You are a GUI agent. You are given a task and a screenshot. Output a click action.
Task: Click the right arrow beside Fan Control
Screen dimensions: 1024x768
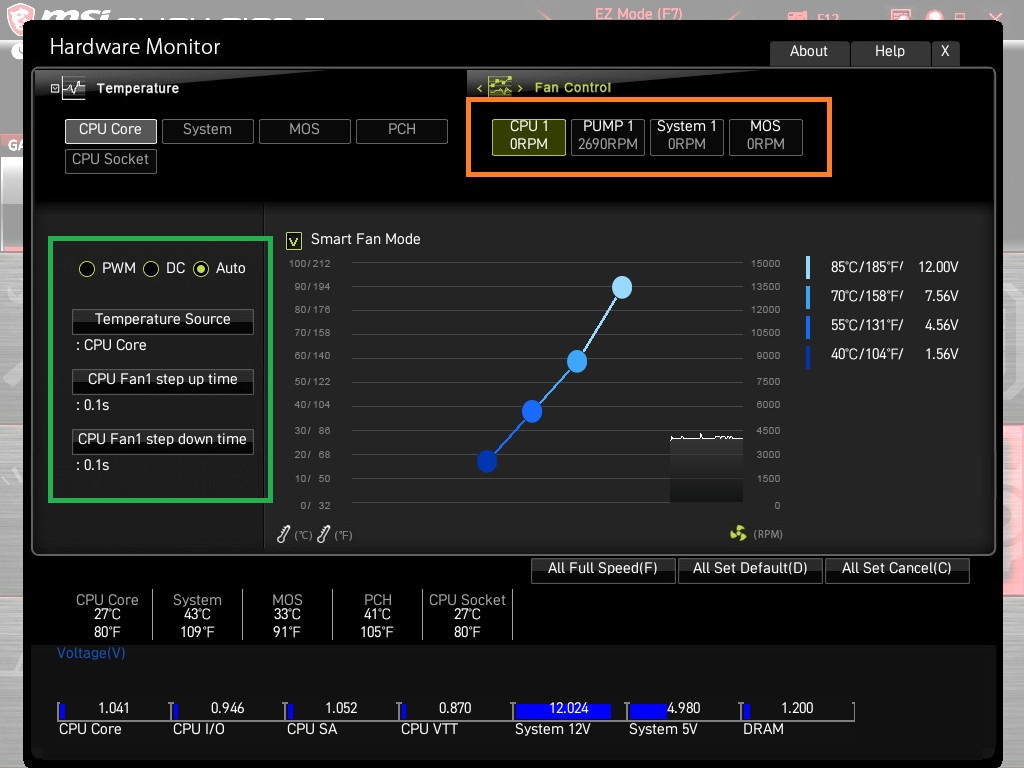pos(520,88)
